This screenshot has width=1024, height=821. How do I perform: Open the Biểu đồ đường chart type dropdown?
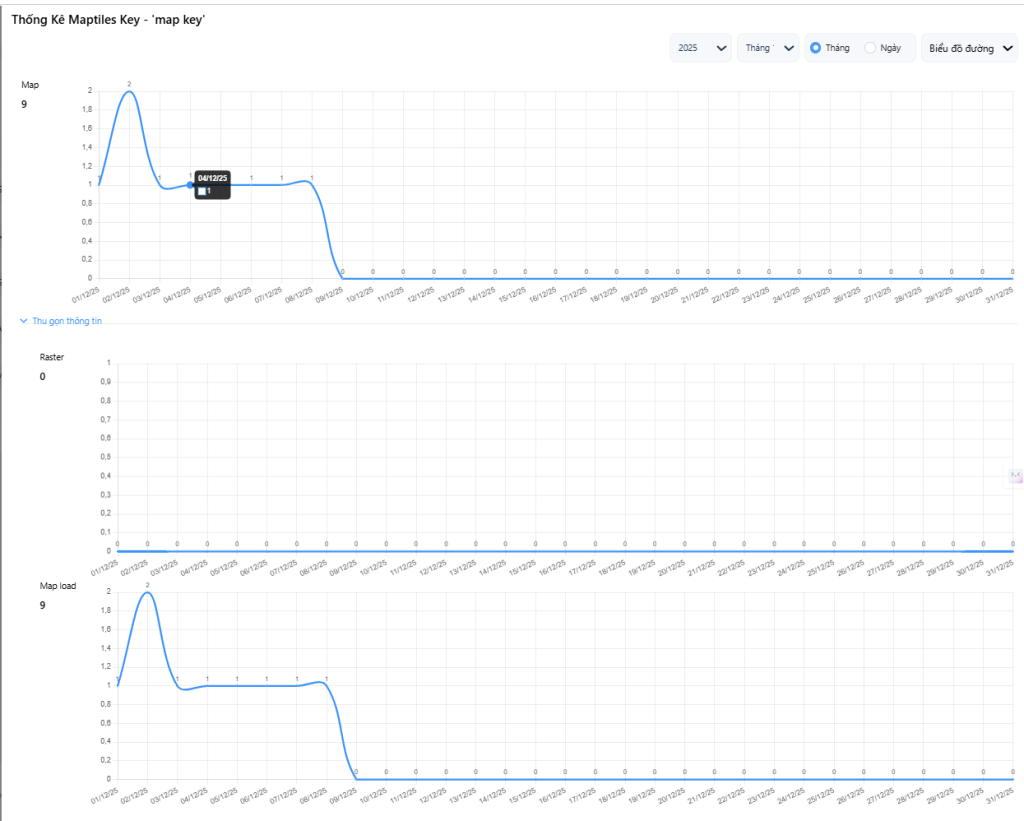[968, 48]
